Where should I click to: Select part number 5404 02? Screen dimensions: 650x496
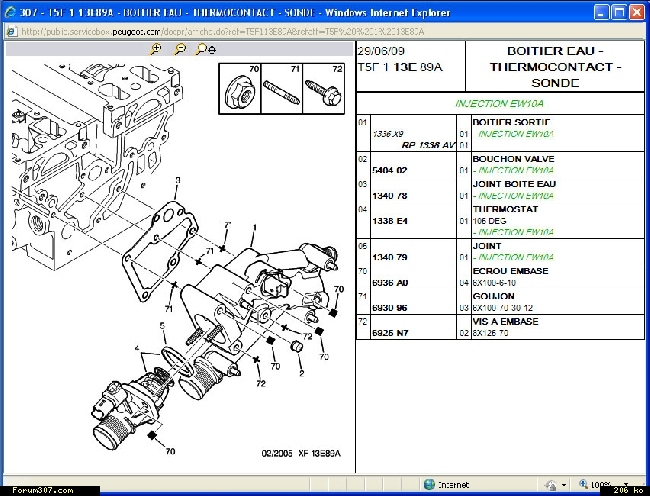pyautogui.click(x=390, y=170)
